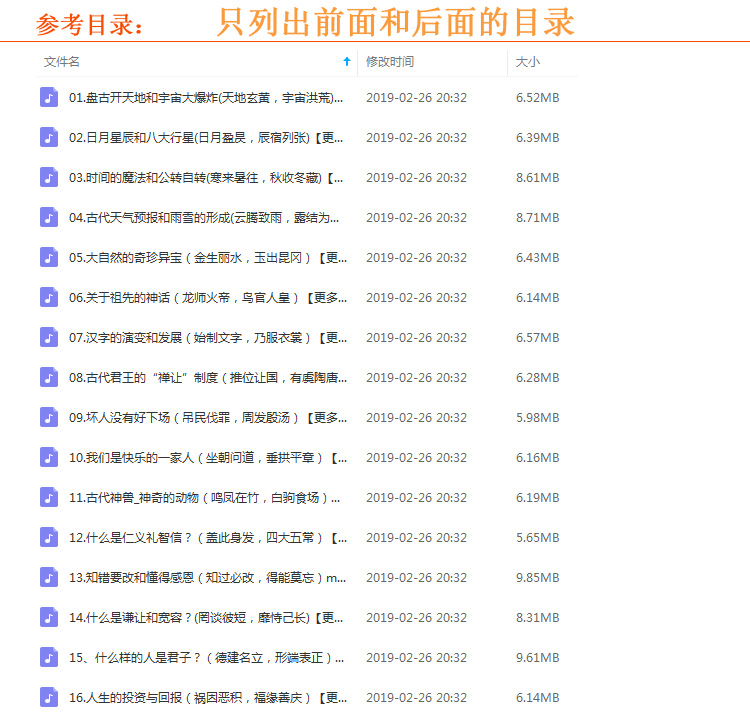Click the music icon for 16.人生的投资与回报
The width and height of the screenshot is (750, 725).
click(x=49, y=697)
